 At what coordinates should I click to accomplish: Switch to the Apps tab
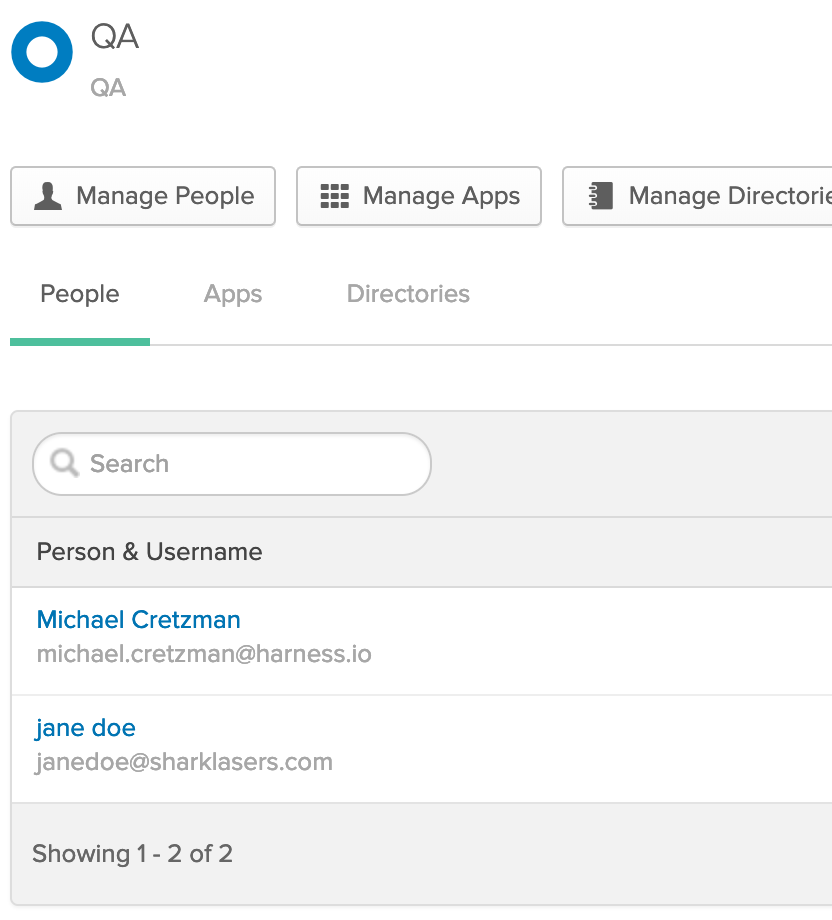(x=233, y=294)
